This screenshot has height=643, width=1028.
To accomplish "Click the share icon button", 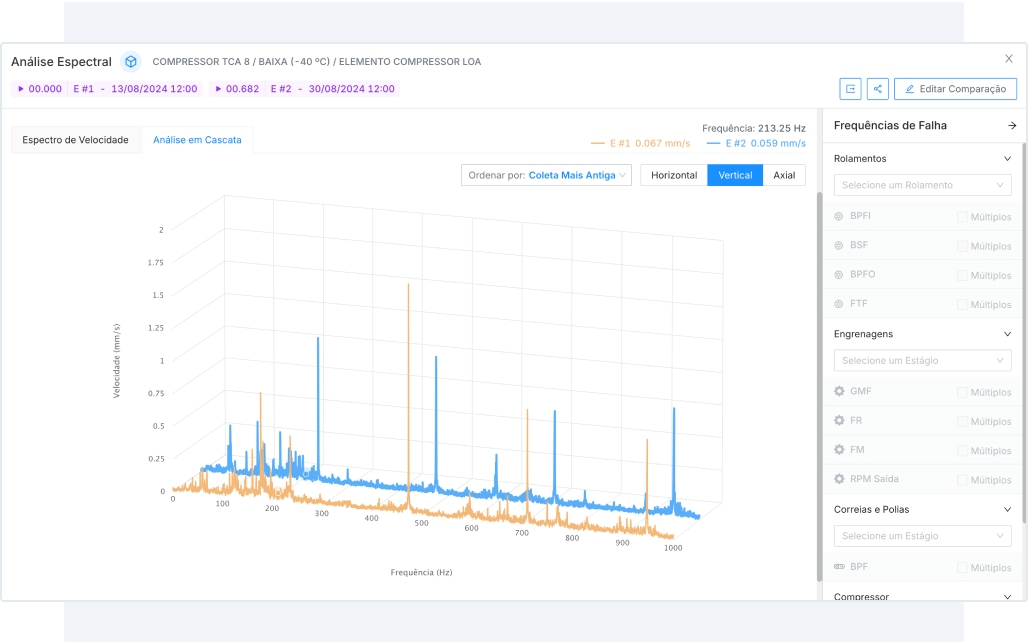I will (x=877, y=89).
